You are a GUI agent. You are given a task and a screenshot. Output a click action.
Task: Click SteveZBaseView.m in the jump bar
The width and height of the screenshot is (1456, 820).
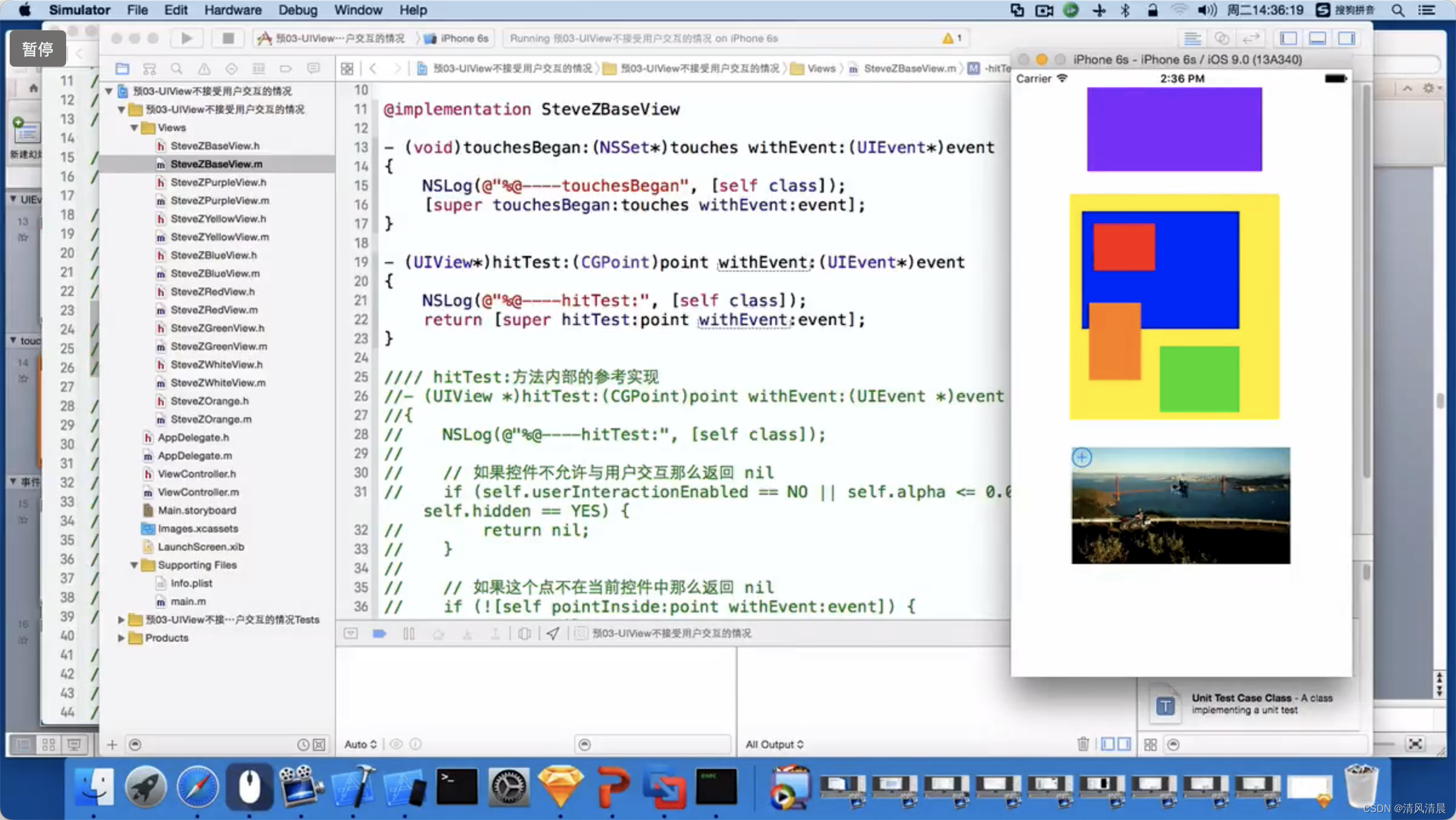[x=902, y=69]
